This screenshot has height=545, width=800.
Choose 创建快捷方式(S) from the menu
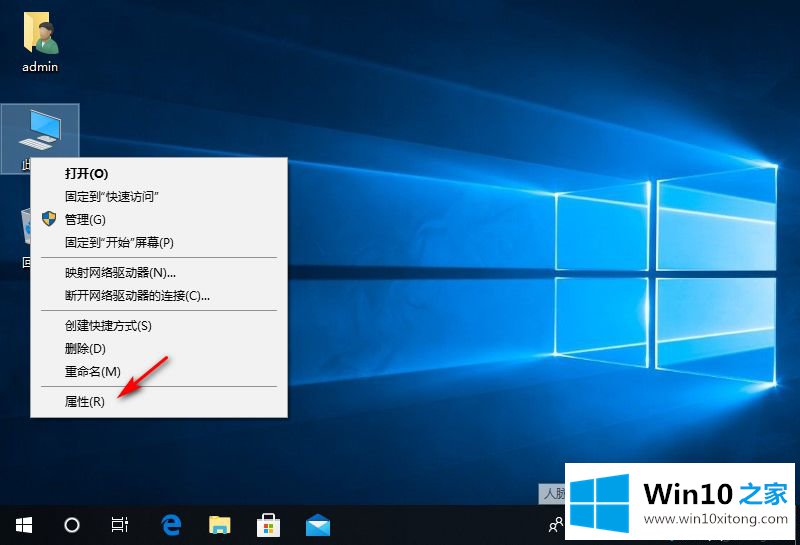coord(108,325)
